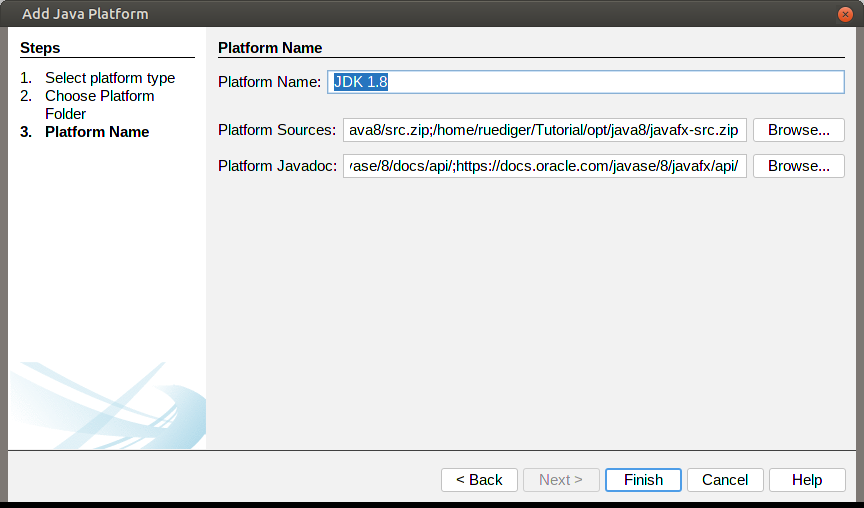This screenshot has width=864, height=508.
Task: Click the bold step 3 'Platform Name'
Action: pos(97,132)
